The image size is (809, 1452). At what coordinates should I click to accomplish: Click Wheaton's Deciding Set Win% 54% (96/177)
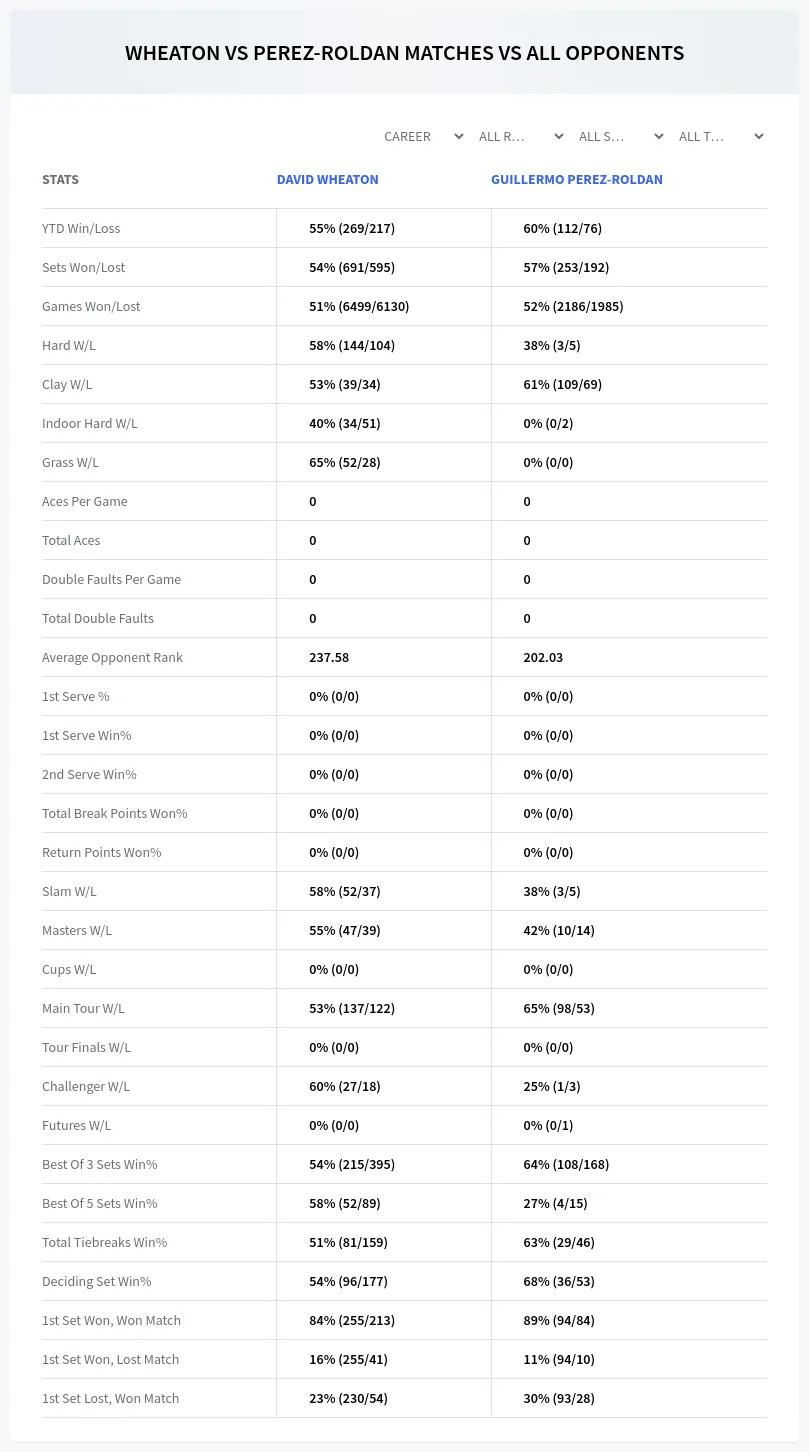(x=348, y=1281)
